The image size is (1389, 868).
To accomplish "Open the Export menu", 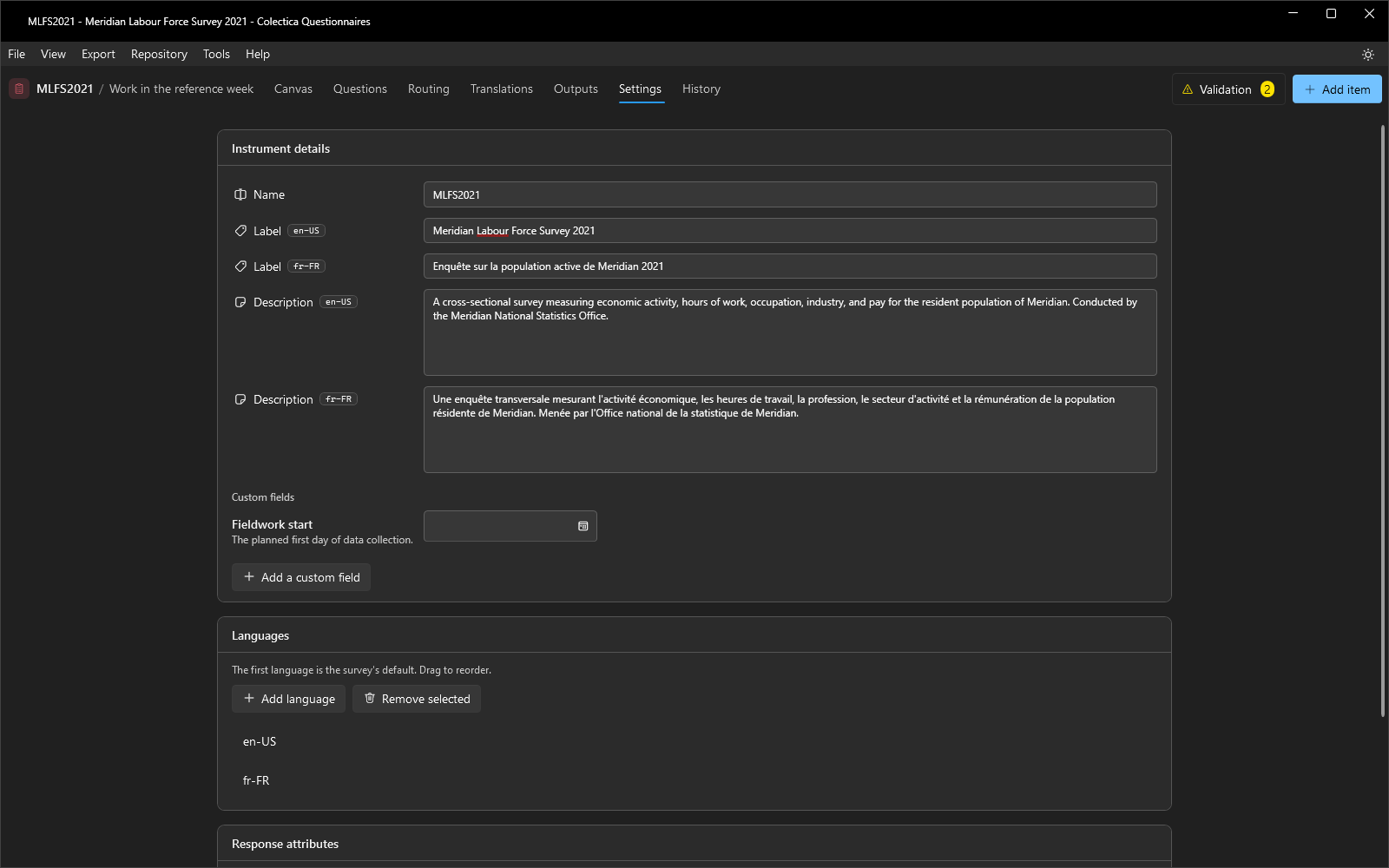I will pos(98,54).
